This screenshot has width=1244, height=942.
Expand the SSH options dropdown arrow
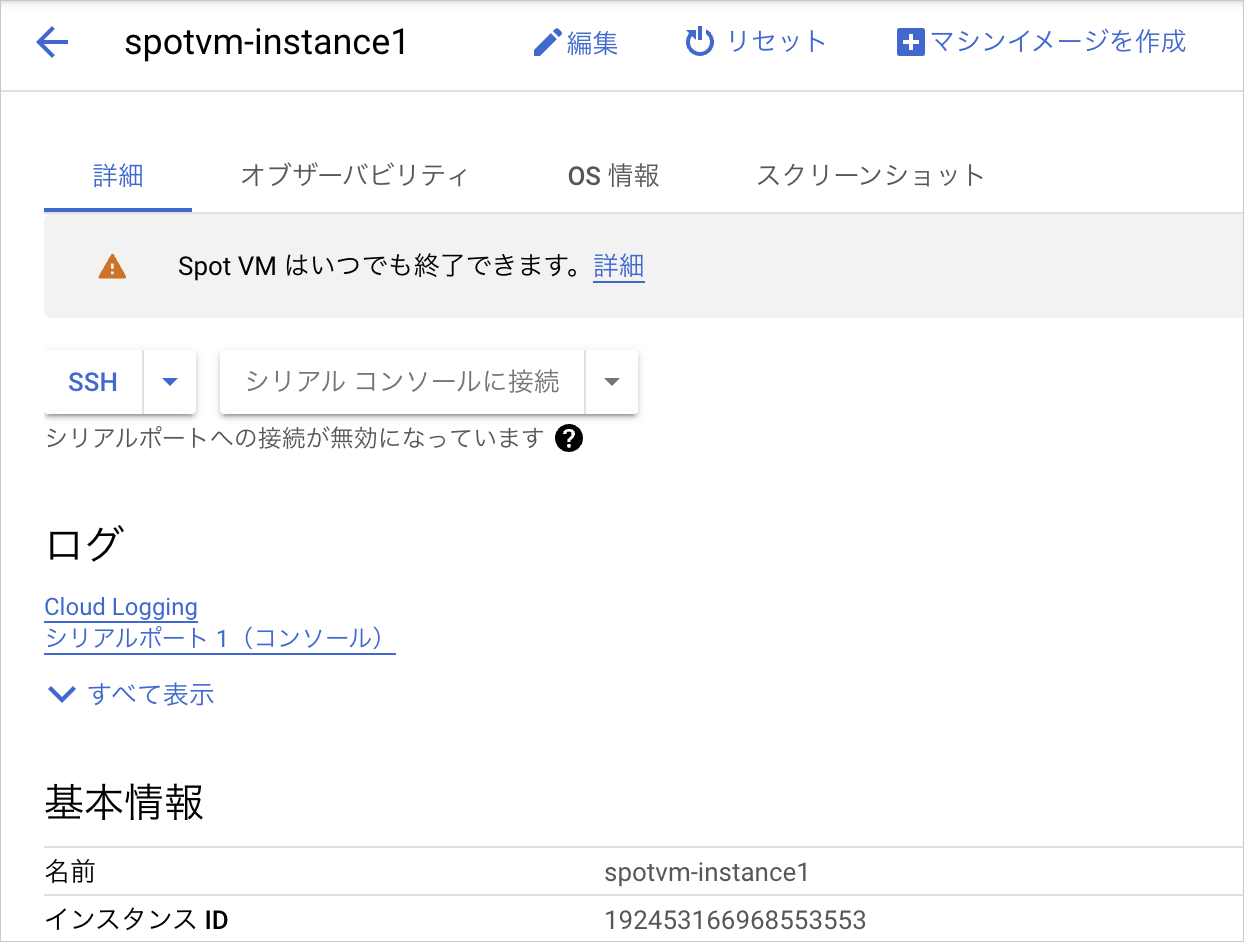(169, 381)
